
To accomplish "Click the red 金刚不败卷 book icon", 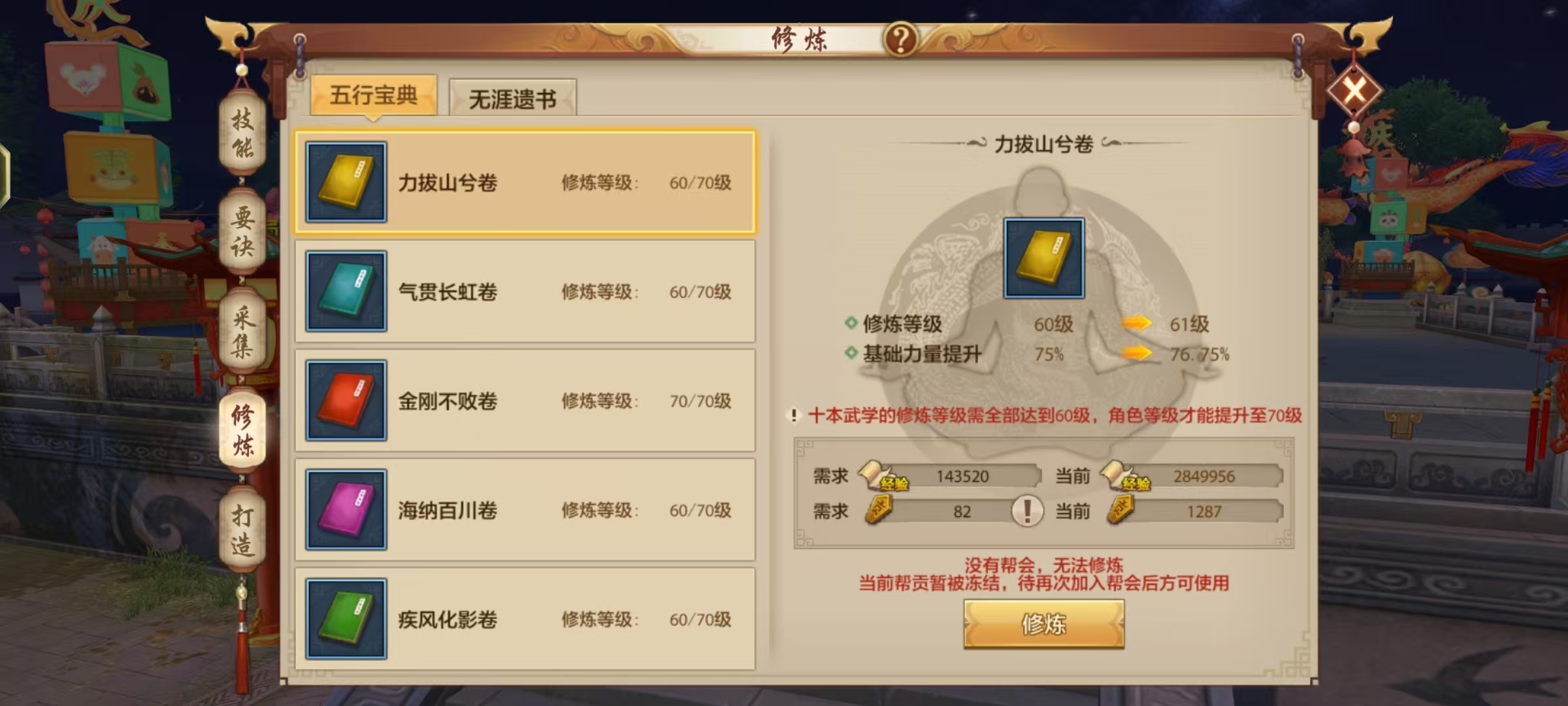I will click(x=346, y=401).
